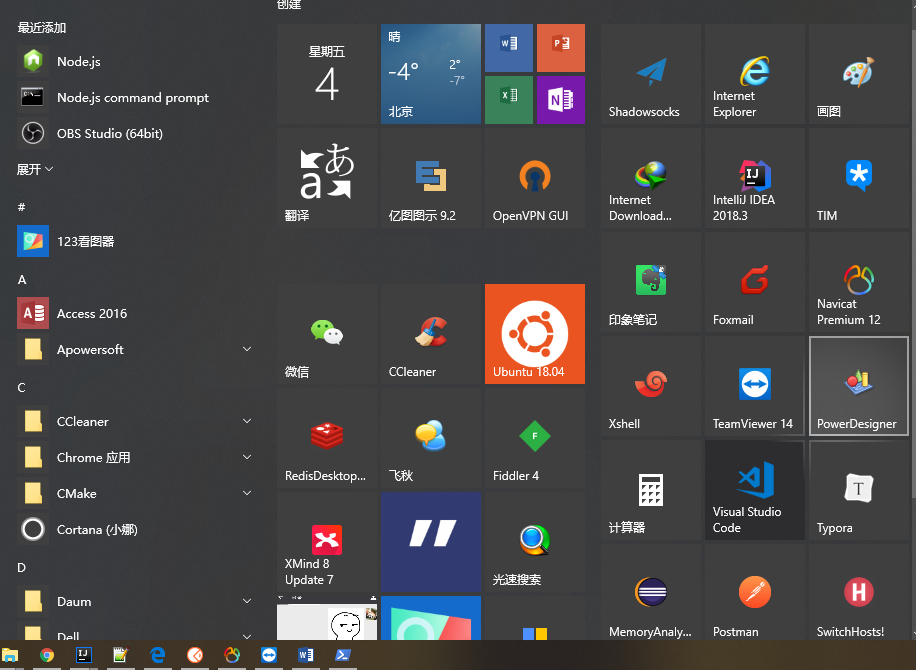Launch PowerDesigner tile

(x=859, y=386)
